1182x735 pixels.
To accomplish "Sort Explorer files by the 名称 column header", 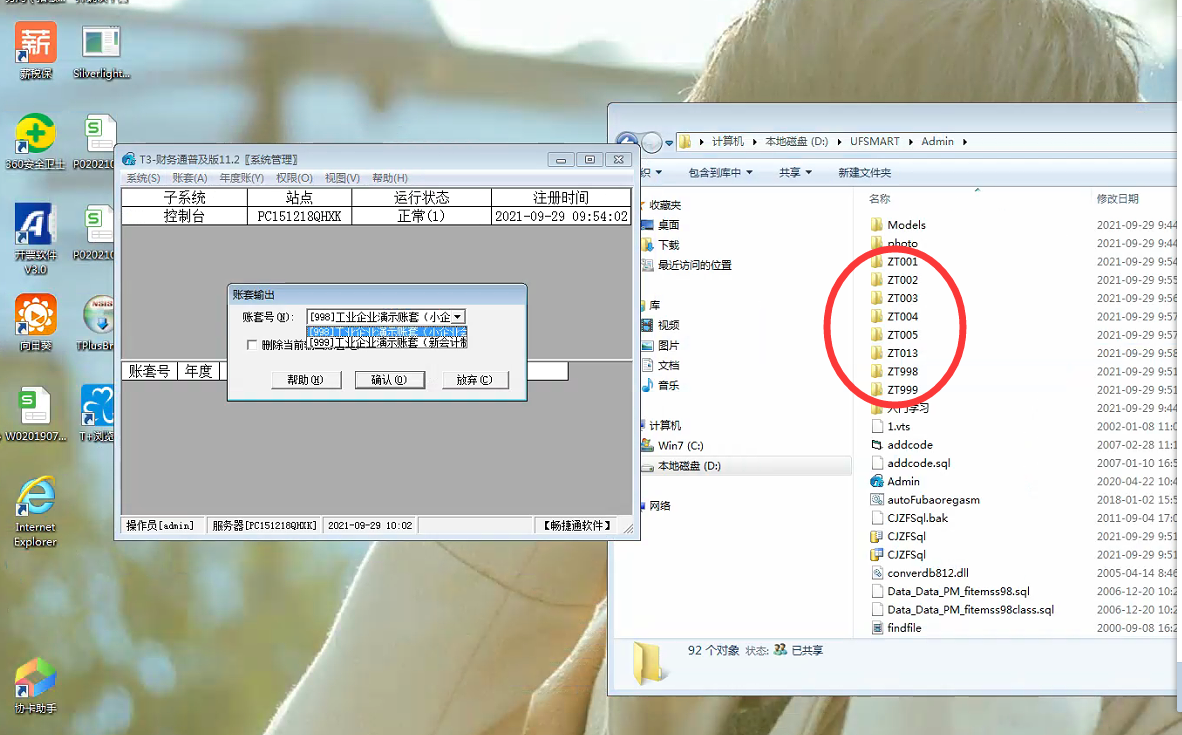I will 880,199.
